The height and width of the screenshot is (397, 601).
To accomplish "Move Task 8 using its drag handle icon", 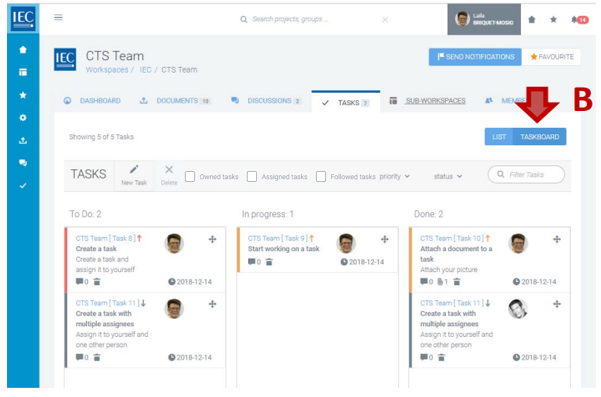I will coord(212,240).
